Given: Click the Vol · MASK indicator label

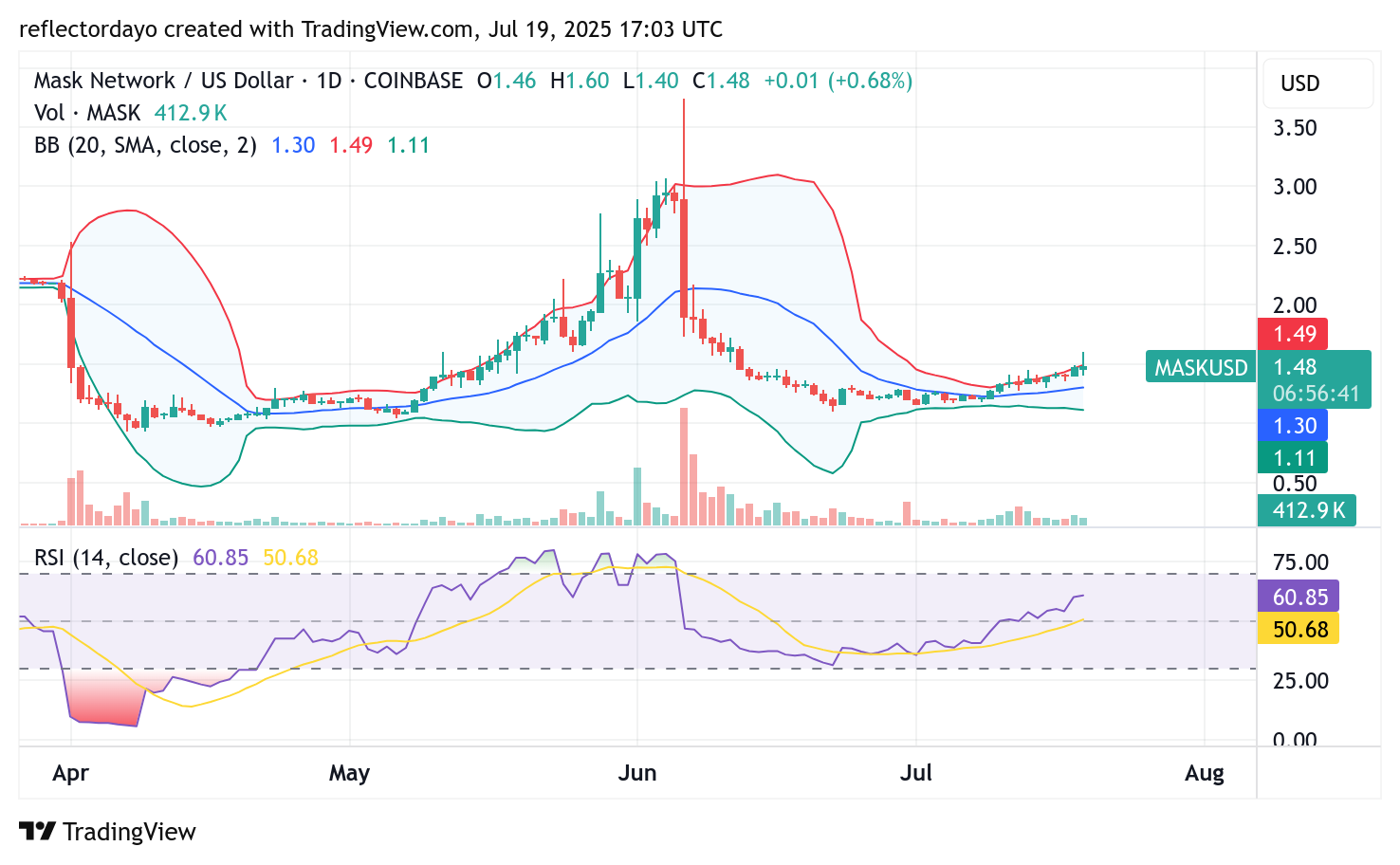Looking at the screenshot, I should 87,113.
